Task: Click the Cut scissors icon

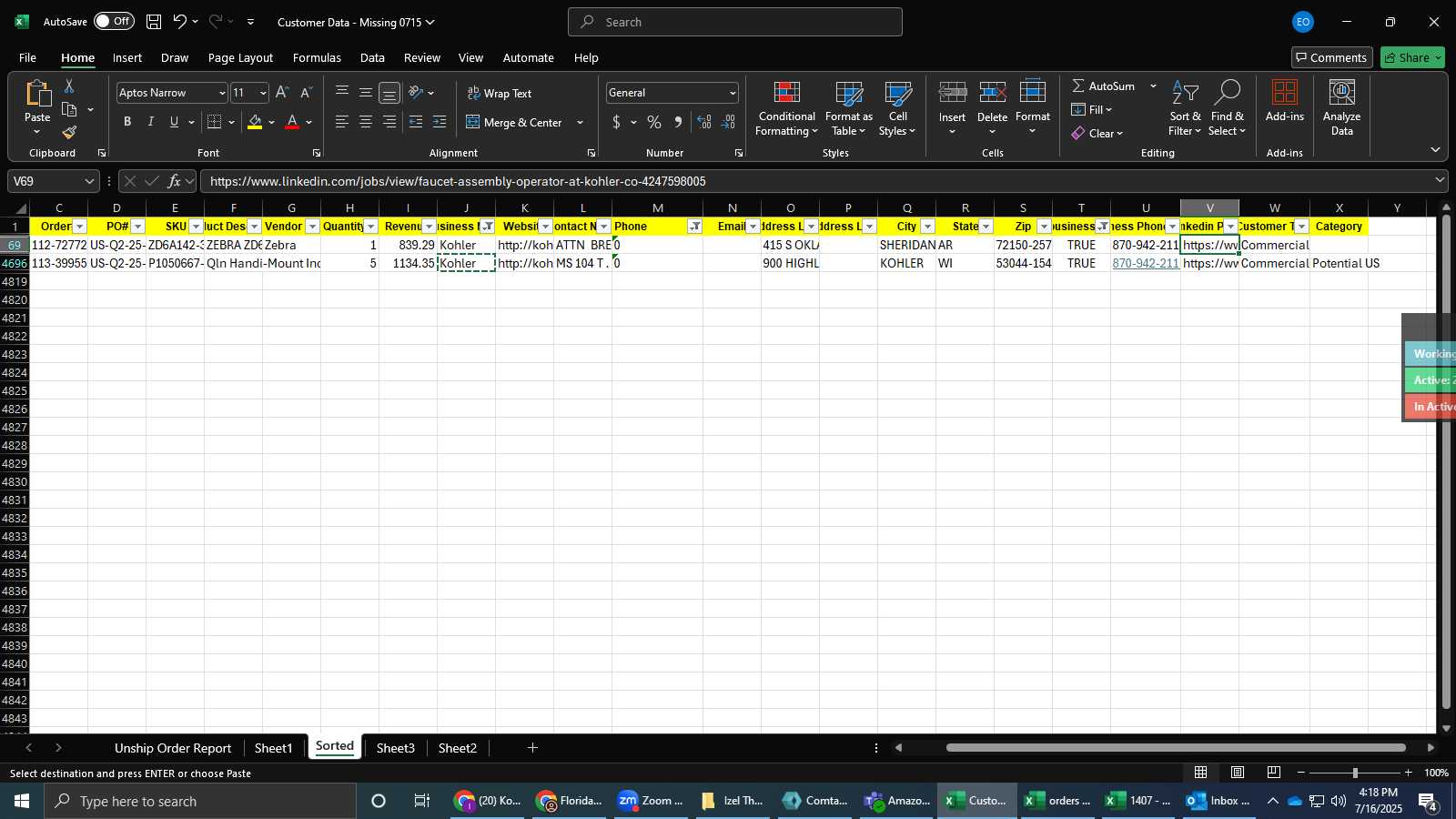Action: pyautogui.click(x=69, y=86)
